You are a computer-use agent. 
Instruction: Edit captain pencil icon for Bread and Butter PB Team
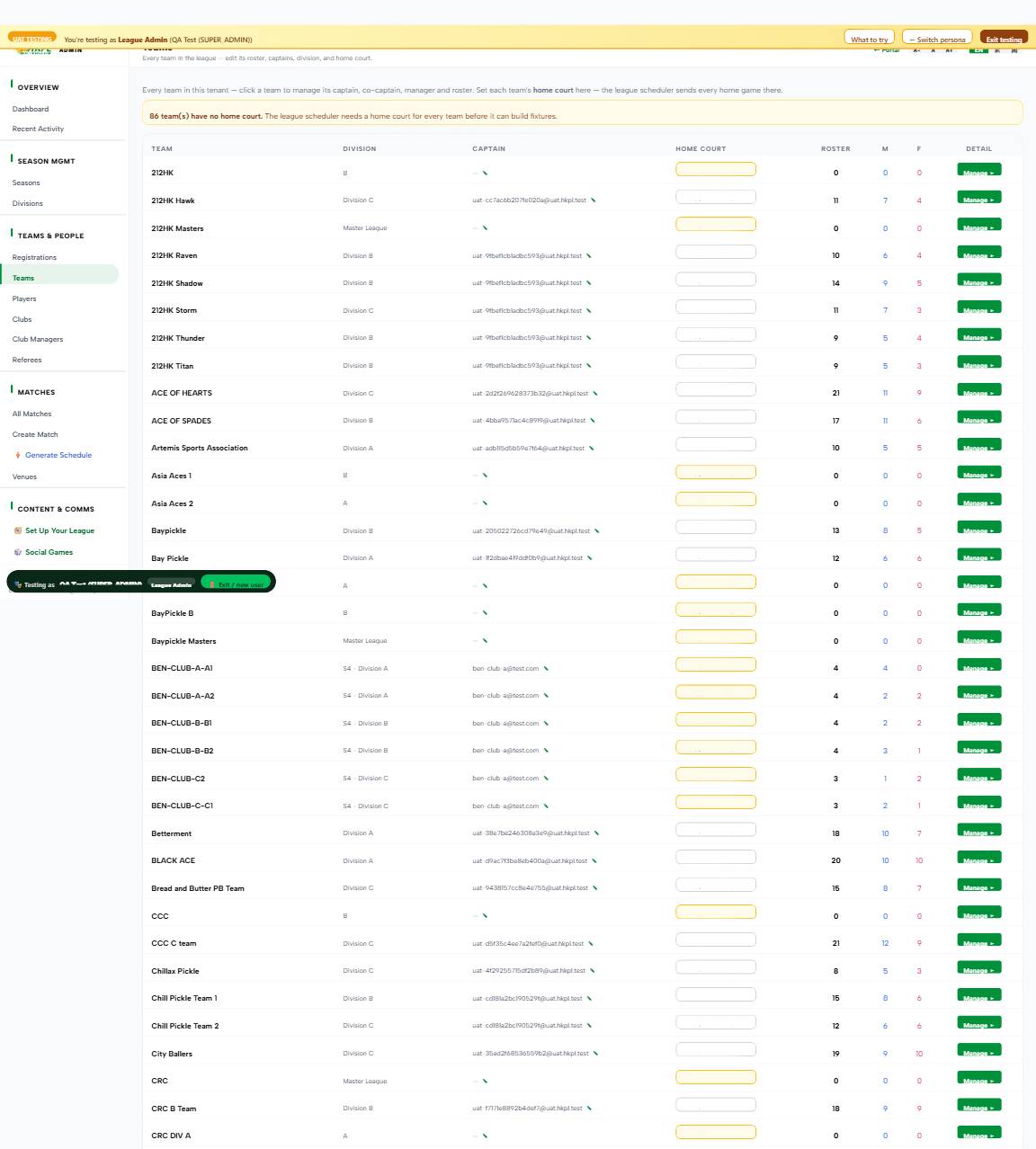[x=594, y=888]
